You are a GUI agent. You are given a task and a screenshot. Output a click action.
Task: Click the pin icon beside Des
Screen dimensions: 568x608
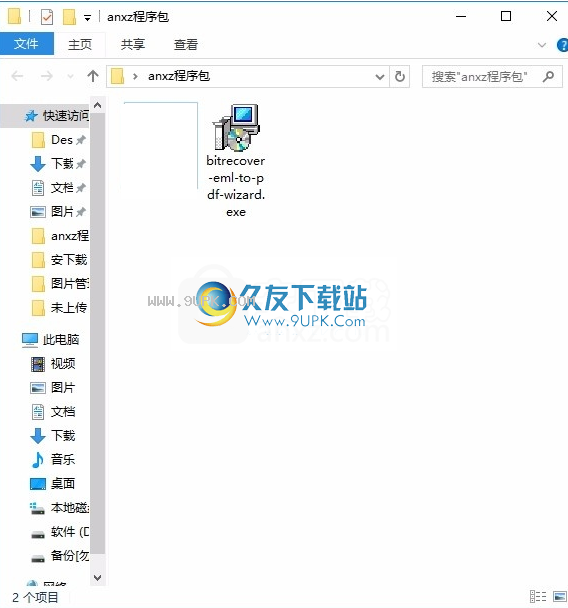(x=81, y=140)
